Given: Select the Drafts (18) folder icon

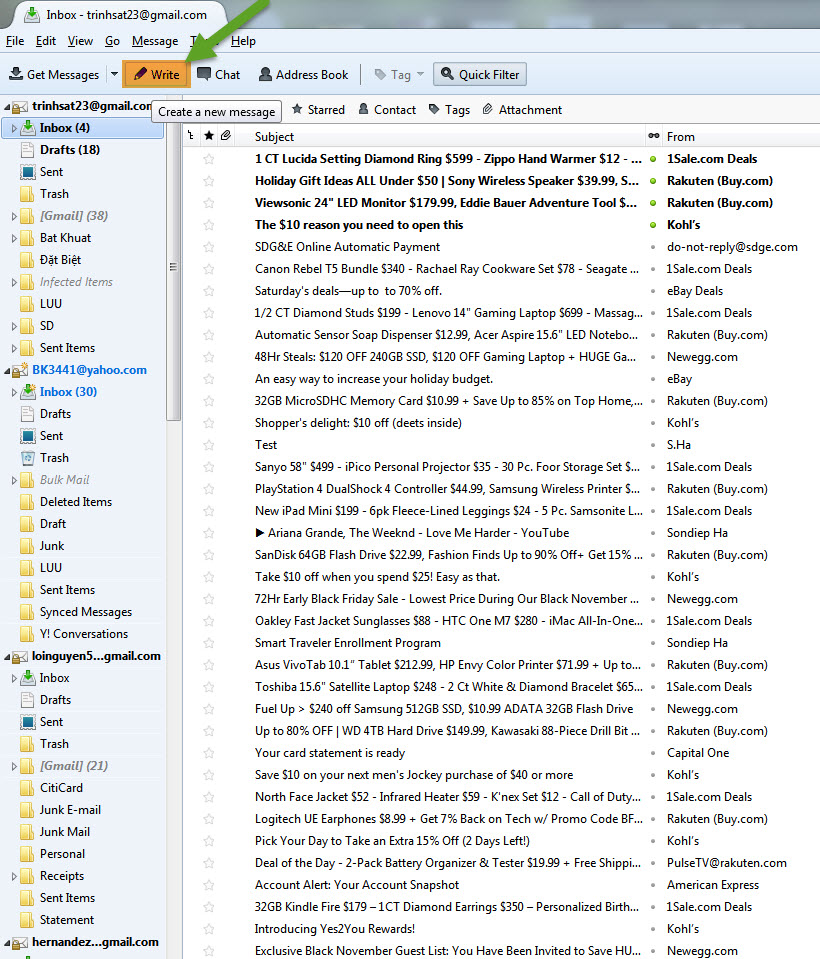Looking at the screenshot, I should [x=28, y=150].
